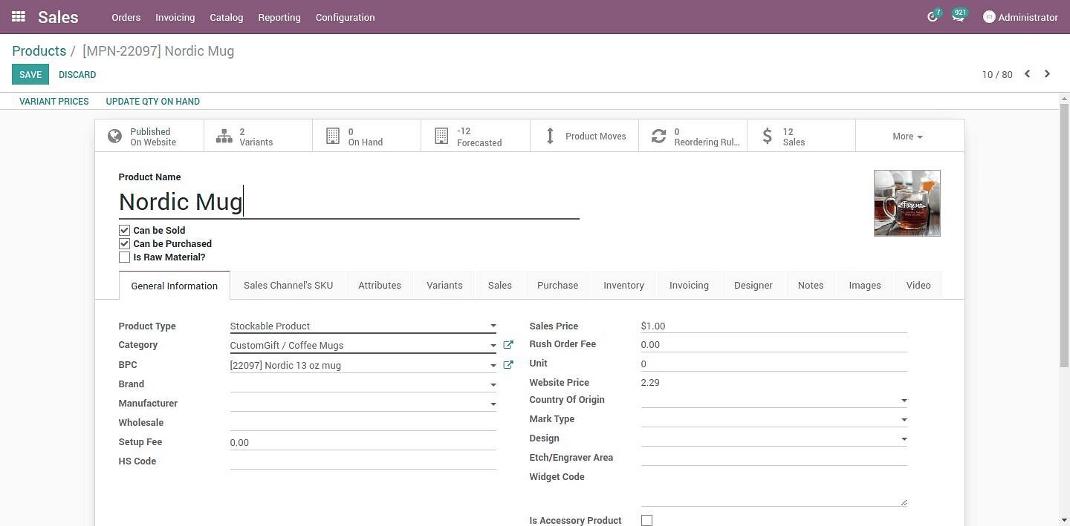1070x526 pixels.
Task: Check the Is Accessory Product checkbox
Action: 647,521
